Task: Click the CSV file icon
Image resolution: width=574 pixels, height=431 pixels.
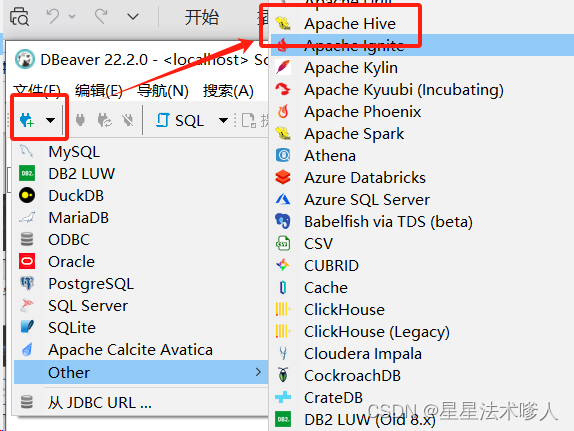Action: [283, 244]
